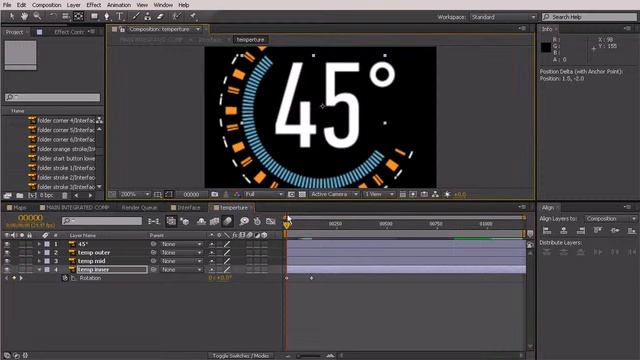Click the snapshot camera icon in viewer
This screenshot has height=360, width=640.
(x=215, y=194)
